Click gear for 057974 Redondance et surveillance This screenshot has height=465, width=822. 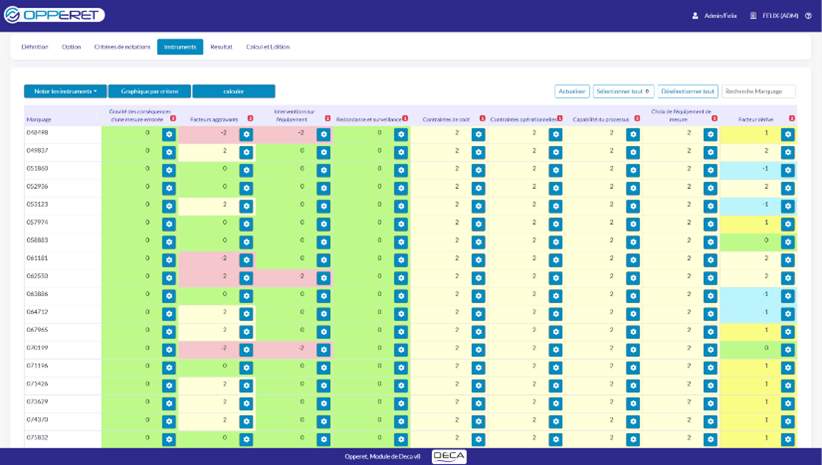click(x=401, y=224)
